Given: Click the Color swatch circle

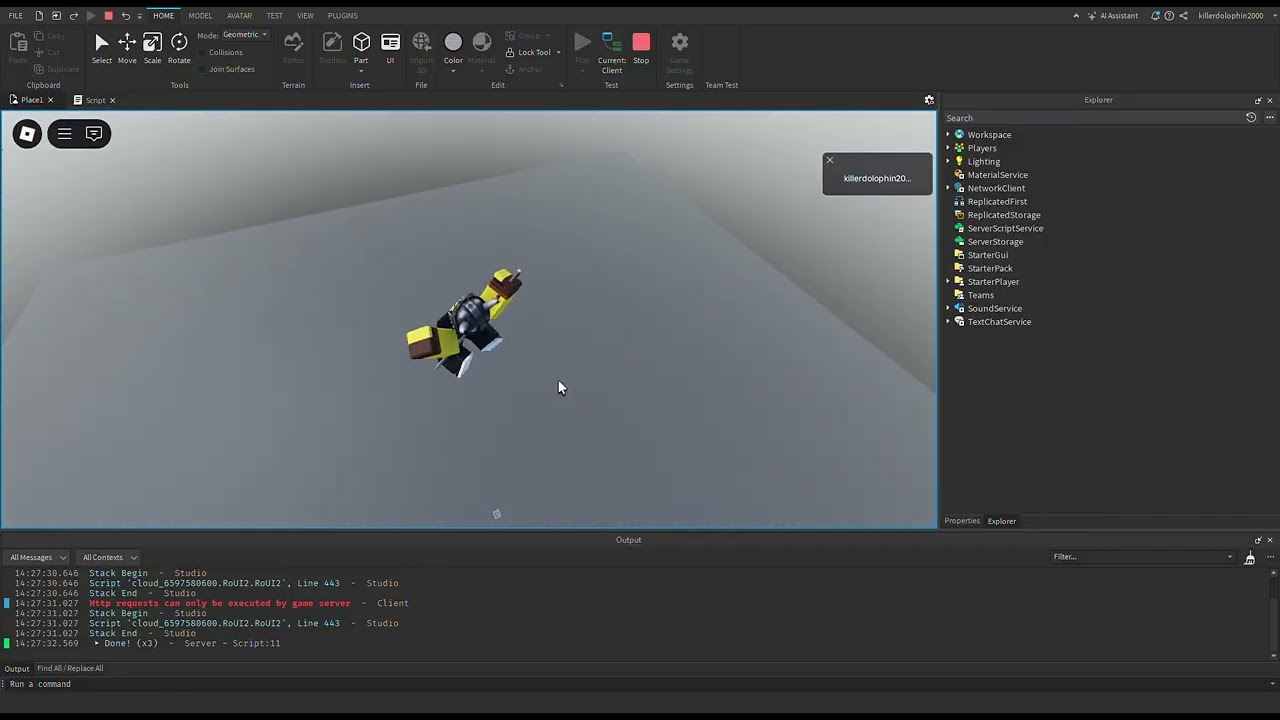Looking at the screenshot, I should point(453,42).
